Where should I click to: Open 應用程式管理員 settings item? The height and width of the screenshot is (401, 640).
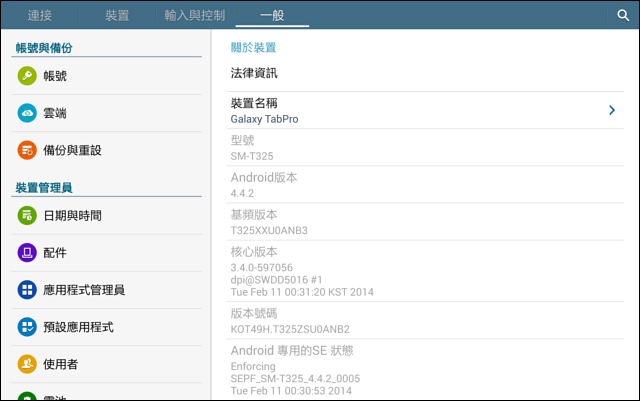[107, 290]
